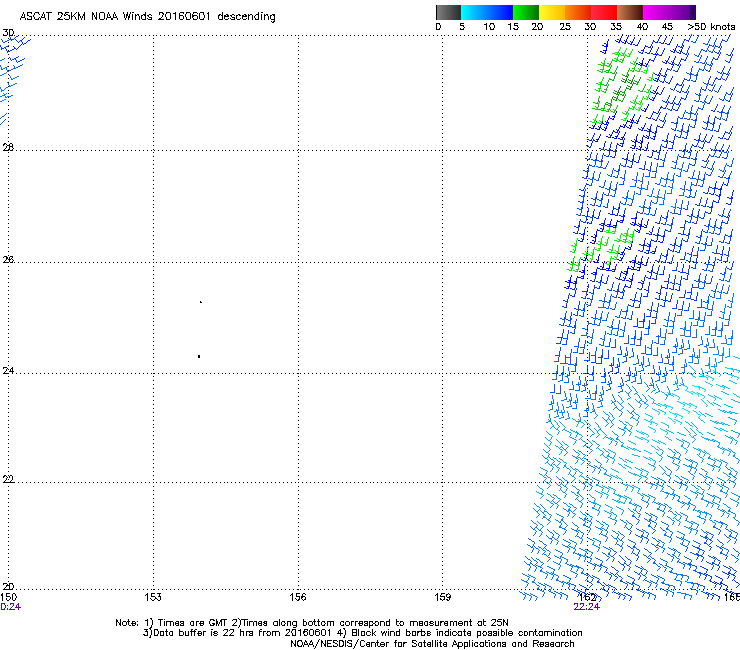The height and width of the screenshot is (650, 740).
Task: Click longitude label '162' on bottom axis
Action: [x=587, y=597]
